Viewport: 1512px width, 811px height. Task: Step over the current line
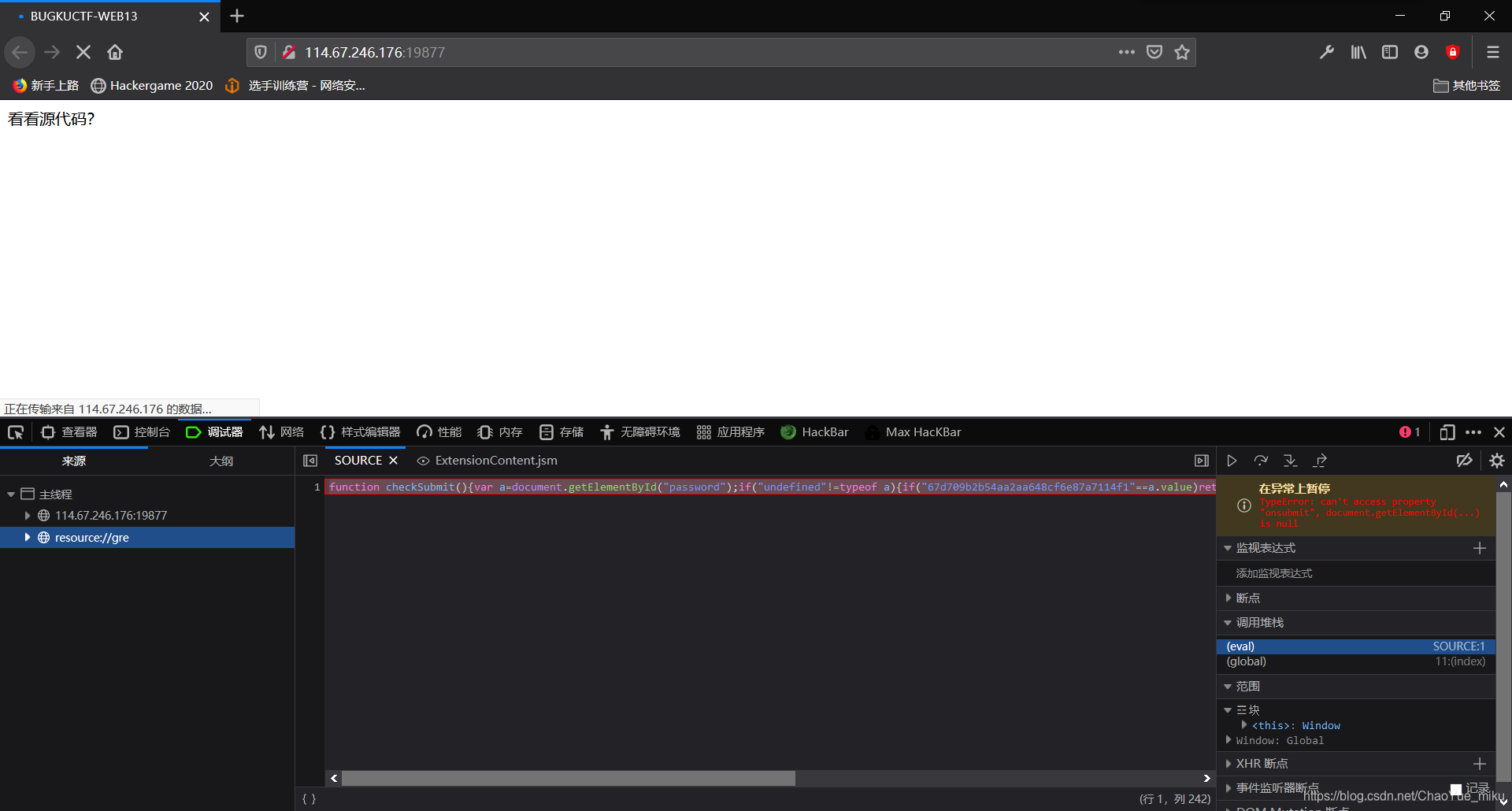click(1261, 461)
